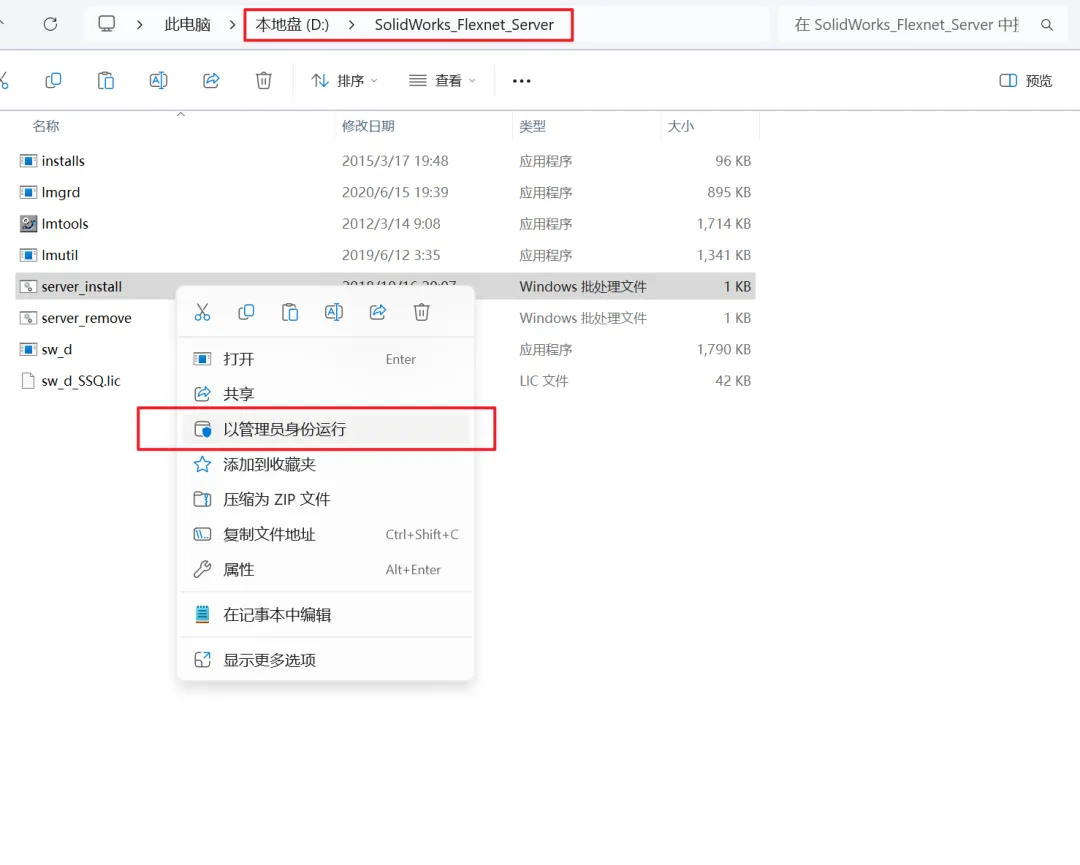Click the paste icon in context menu
This screenshot has width=1080, height=865.
(290, 312)
